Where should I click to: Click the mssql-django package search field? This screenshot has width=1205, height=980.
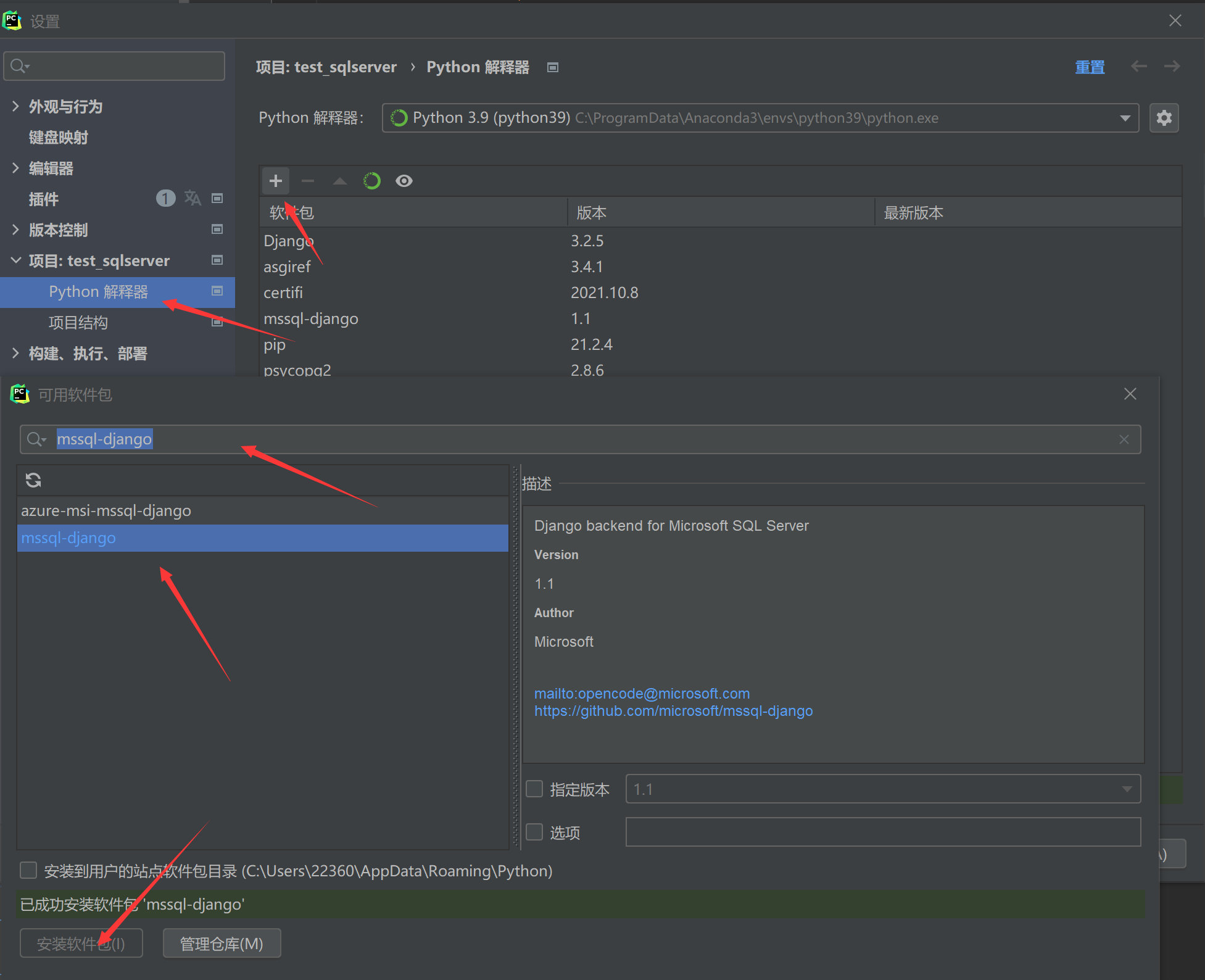580,439
